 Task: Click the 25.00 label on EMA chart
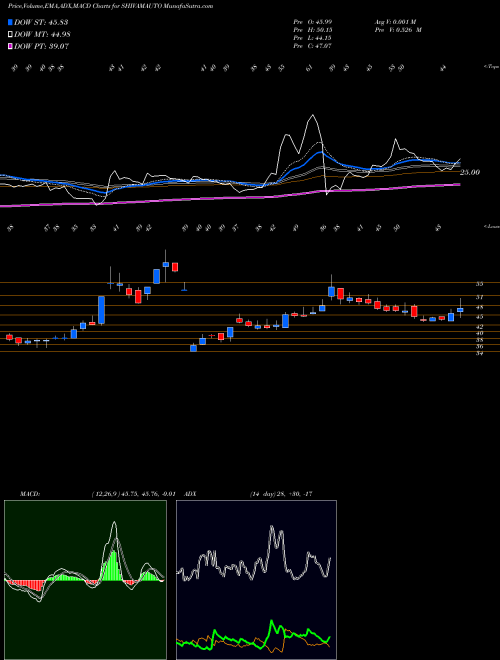coord(470,172)
